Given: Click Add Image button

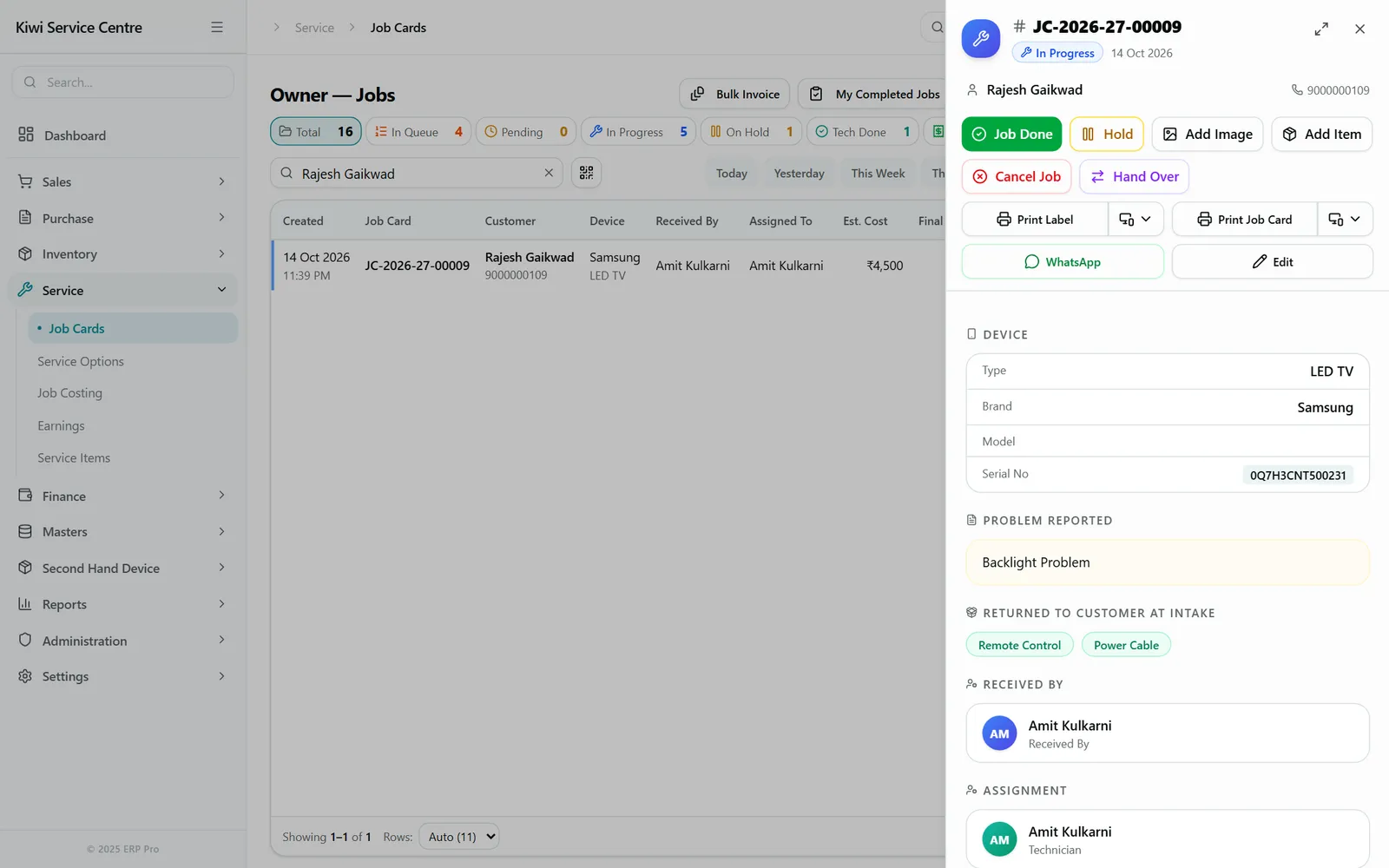Looking at the screenshot, I should 1208,134.
